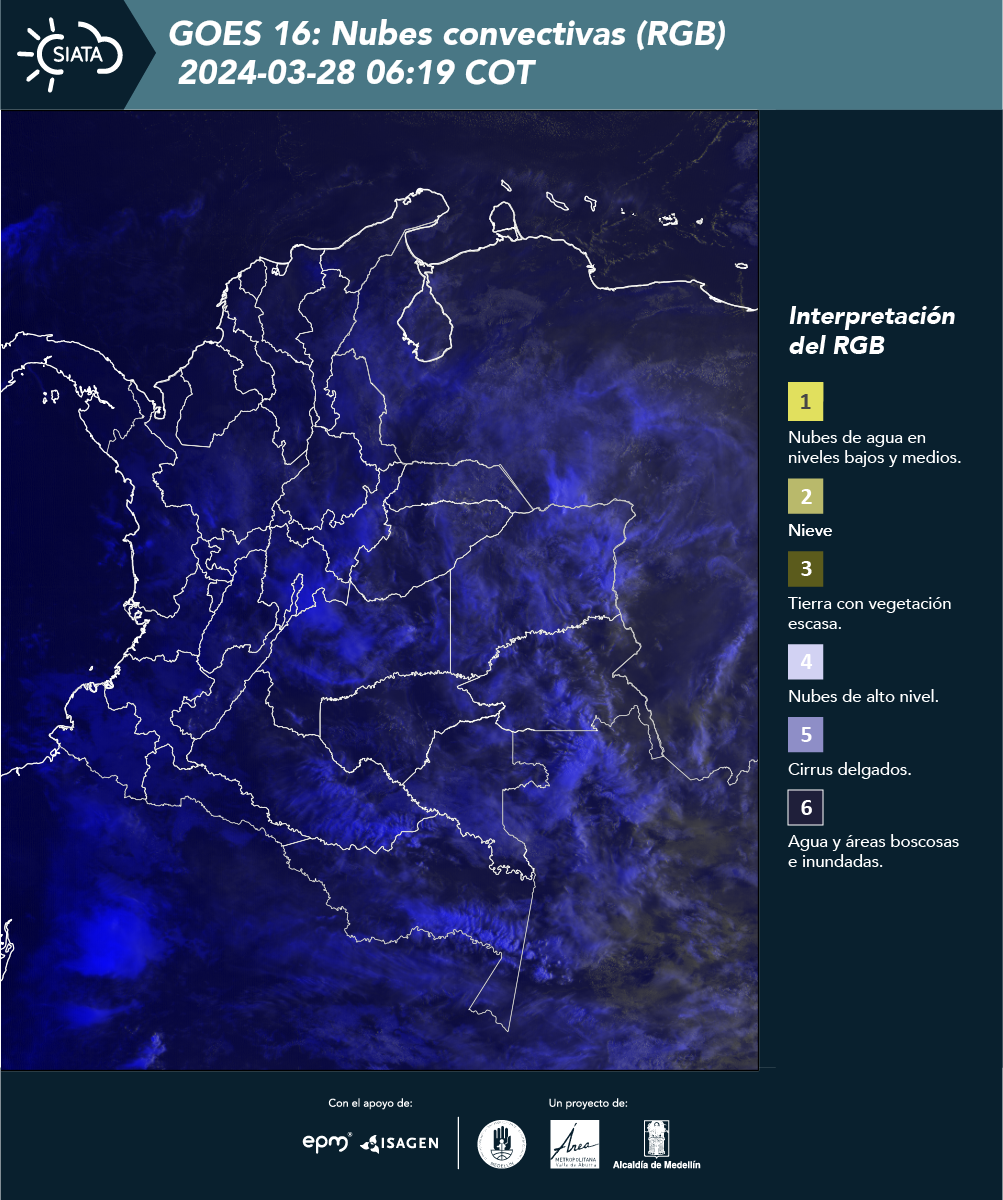Click the circular Medellín seal logo
Viewport: 1003px width, 1200px height.
502,1143
